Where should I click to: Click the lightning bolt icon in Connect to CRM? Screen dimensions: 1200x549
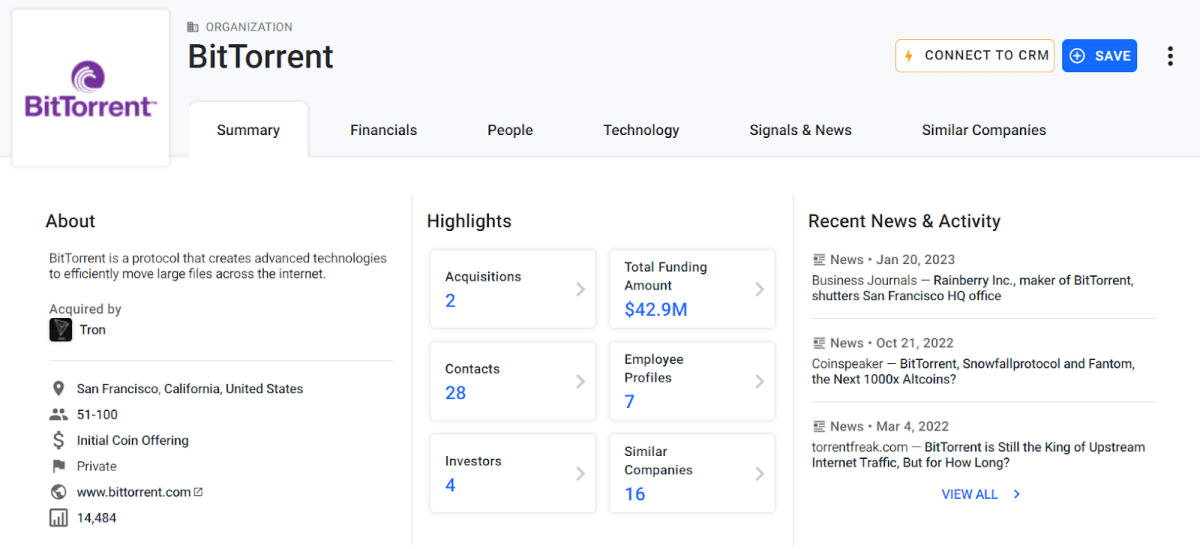tap(909, 56)
